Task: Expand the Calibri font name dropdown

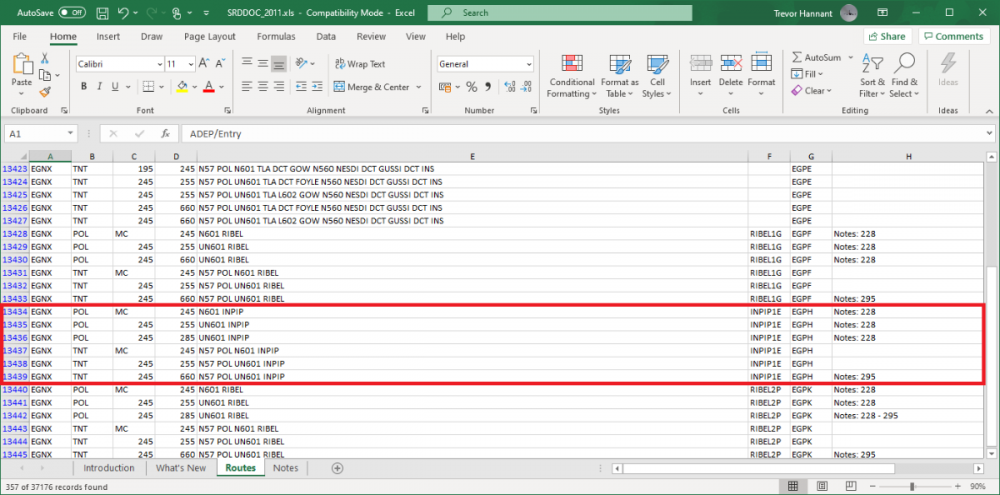Action: coord(156,64)
